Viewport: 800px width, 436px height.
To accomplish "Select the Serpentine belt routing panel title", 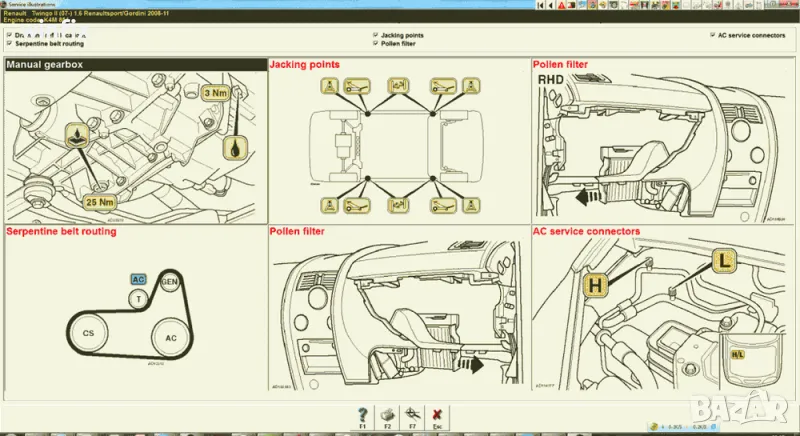I will tap(64, 231).
